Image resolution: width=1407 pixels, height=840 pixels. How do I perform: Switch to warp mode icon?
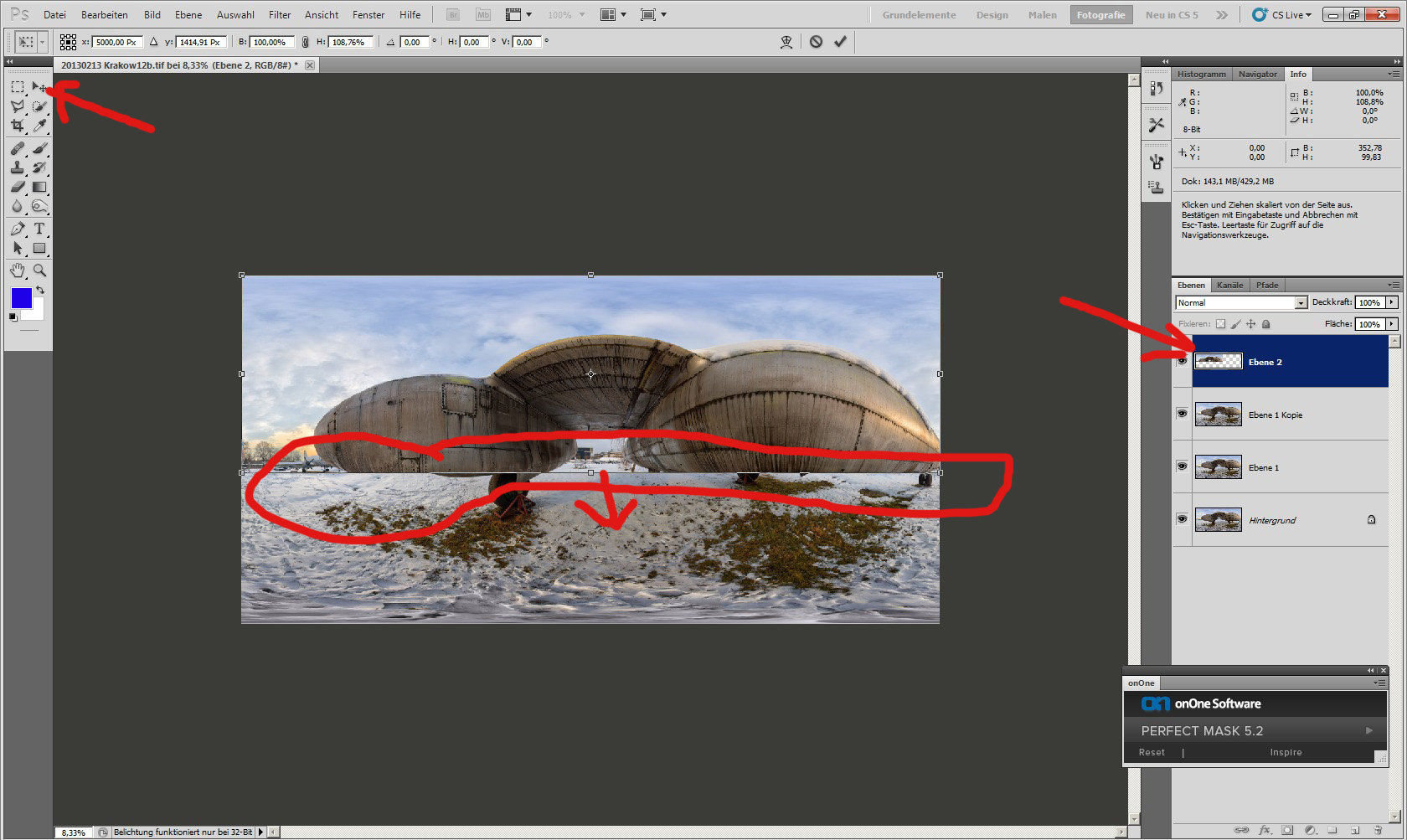[786, 42]
